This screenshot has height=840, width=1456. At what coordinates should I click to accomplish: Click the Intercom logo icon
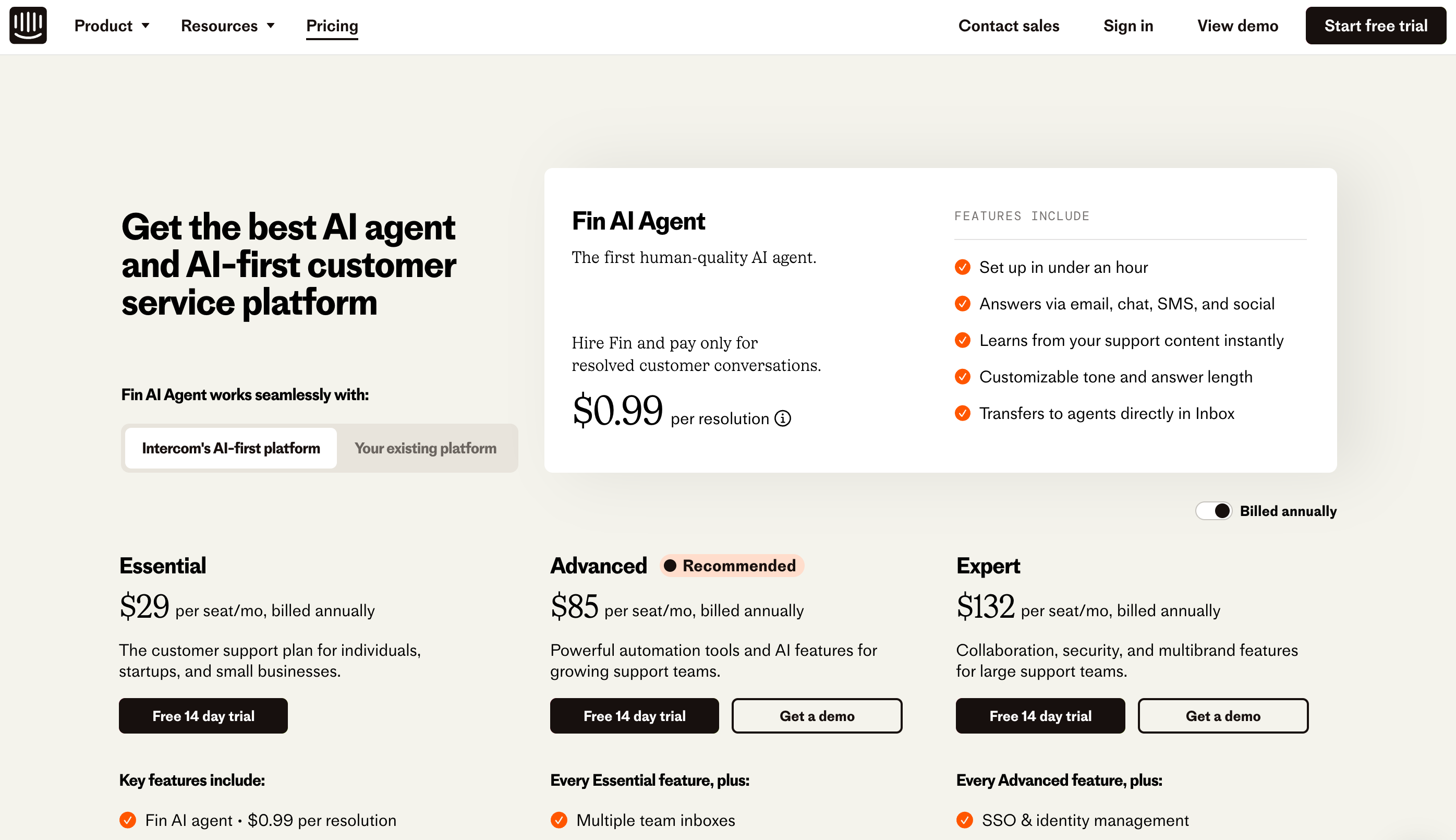pos(28,26)
